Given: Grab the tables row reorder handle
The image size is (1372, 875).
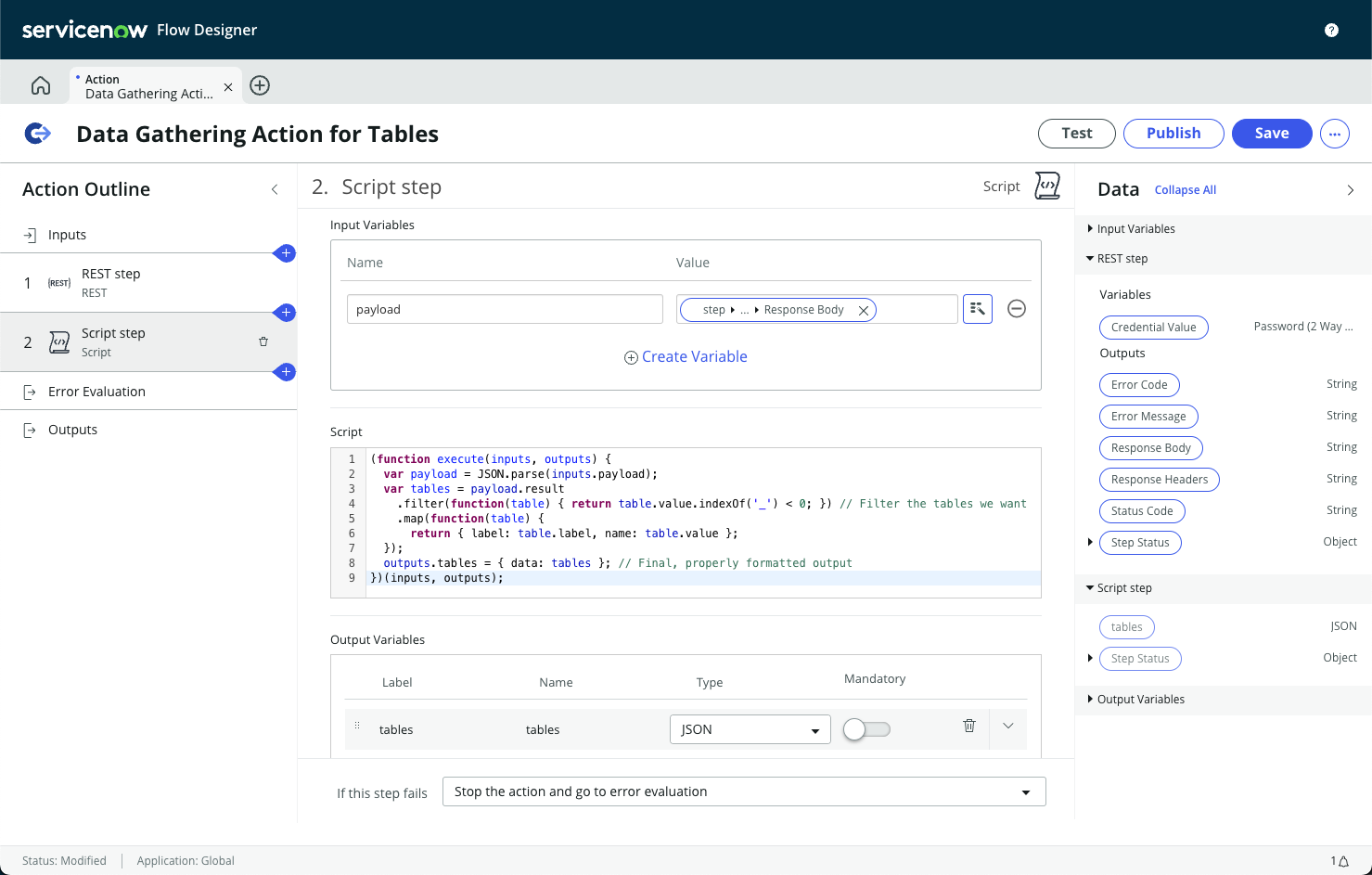Looking at the screenshot, I should coord(357,726).
